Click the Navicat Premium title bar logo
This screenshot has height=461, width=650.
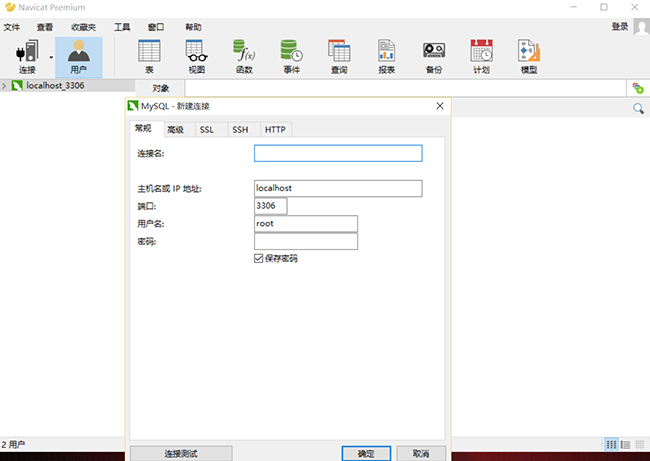[x=10, y=7]
